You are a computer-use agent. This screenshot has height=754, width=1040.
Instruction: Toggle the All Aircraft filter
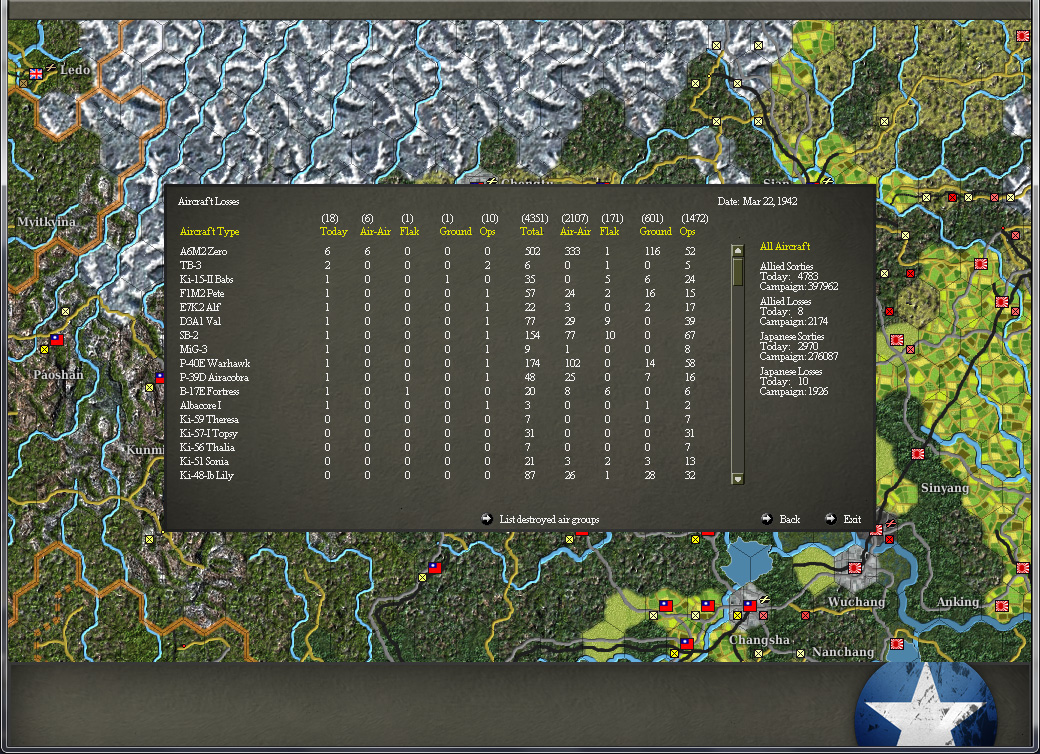click(x=785, y=246)
